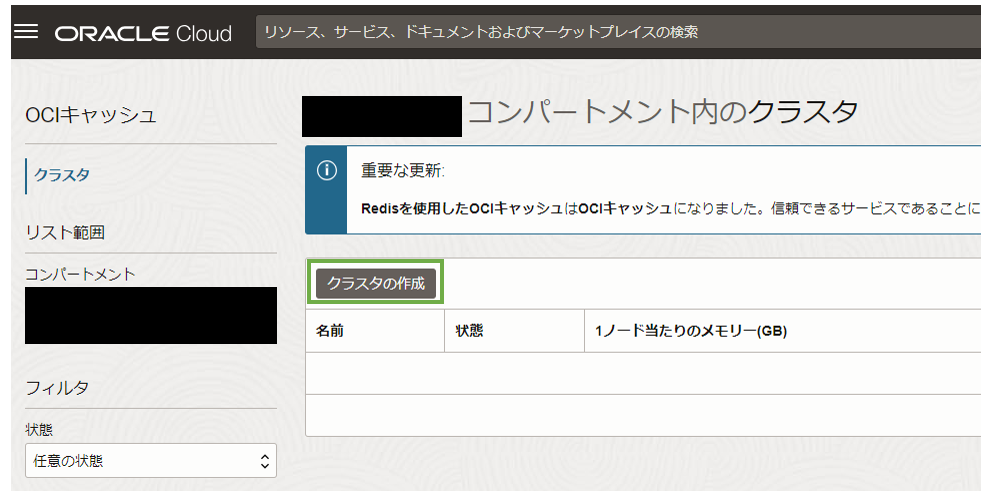Click the first empty row in cluster table

click(x=640, y=373)
